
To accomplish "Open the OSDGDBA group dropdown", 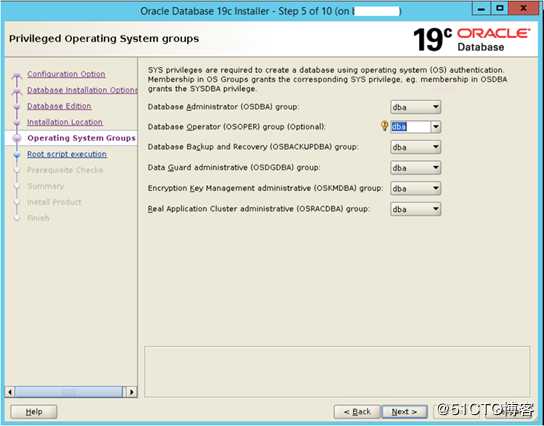I will [416, 168].
